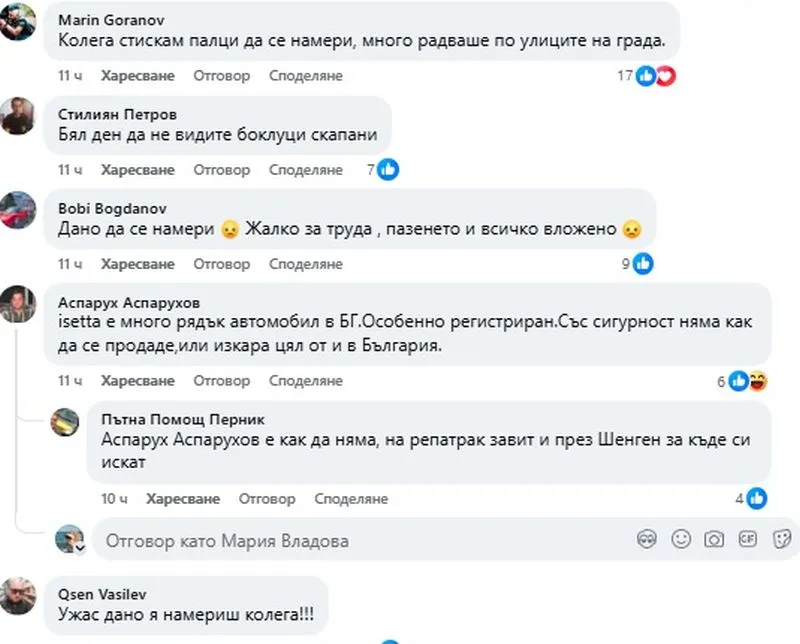Open sticker picker in reply box
This screenshot has width=800, height=644.
[x=777, y=540]
